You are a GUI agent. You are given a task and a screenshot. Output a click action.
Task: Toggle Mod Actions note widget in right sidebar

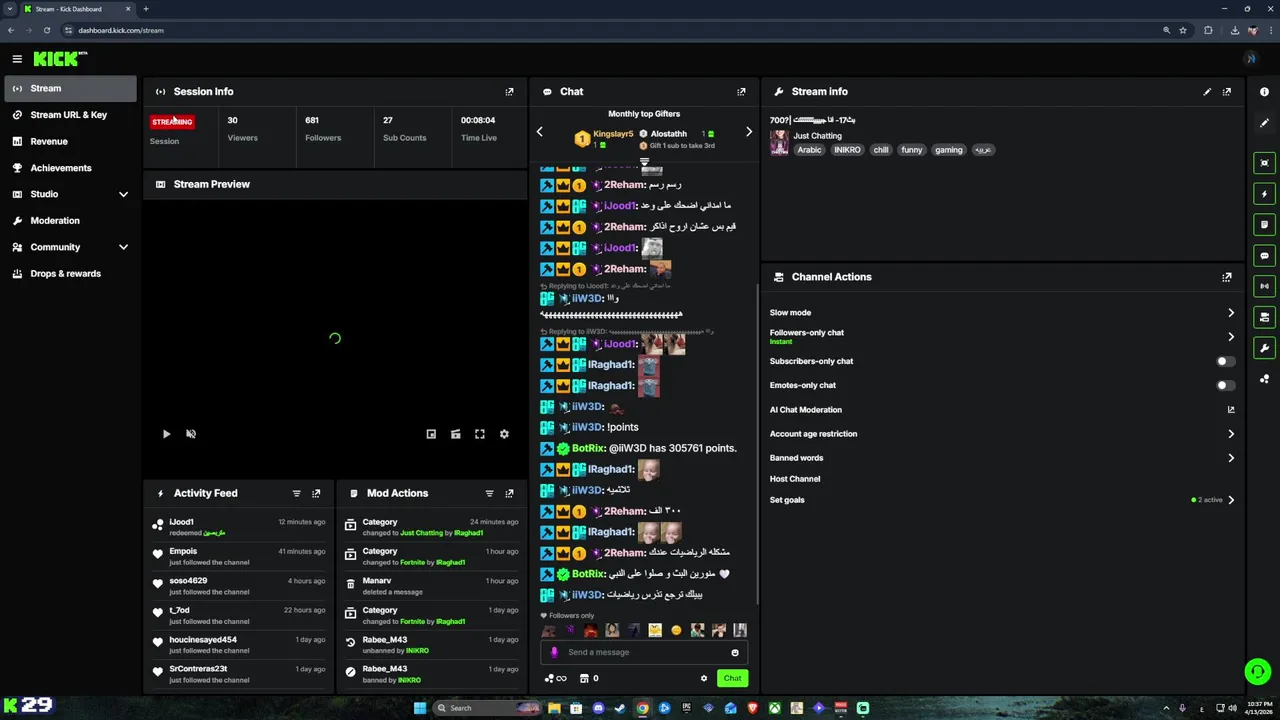click(x=1265, y=225)
